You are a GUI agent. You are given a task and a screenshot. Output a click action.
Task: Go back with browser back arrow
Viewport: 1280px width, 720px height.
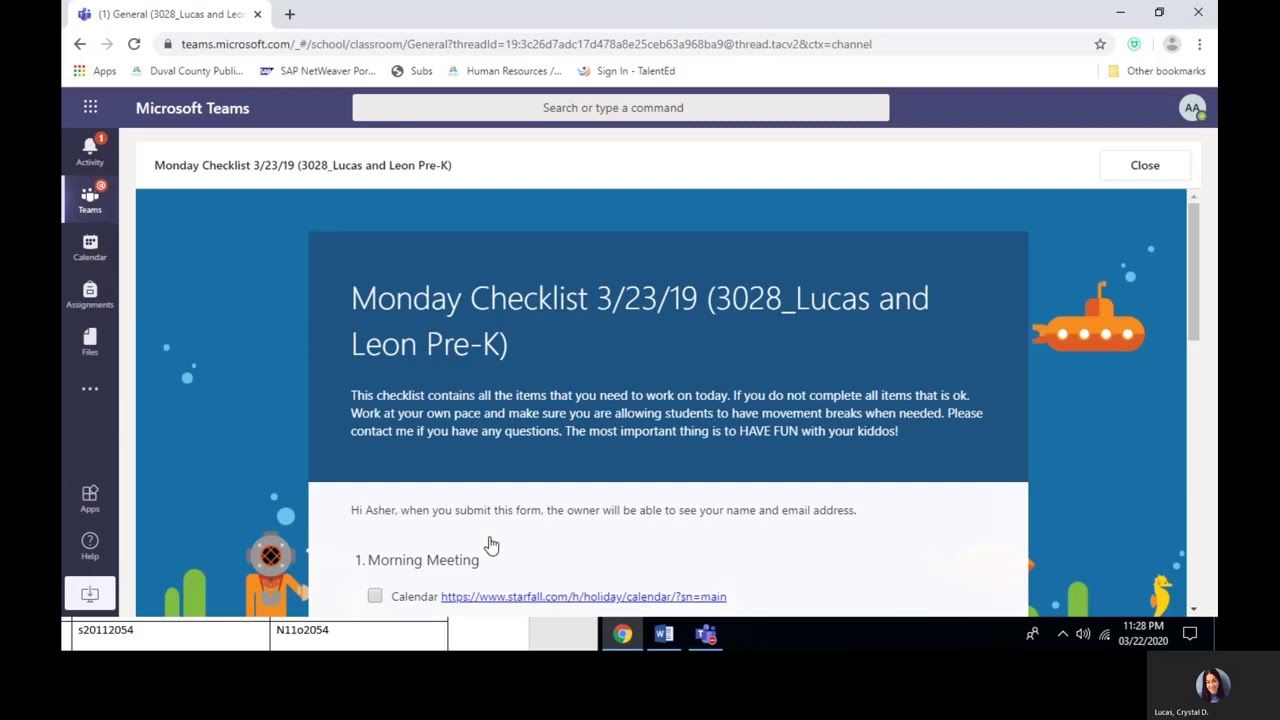tap(80, 44)
